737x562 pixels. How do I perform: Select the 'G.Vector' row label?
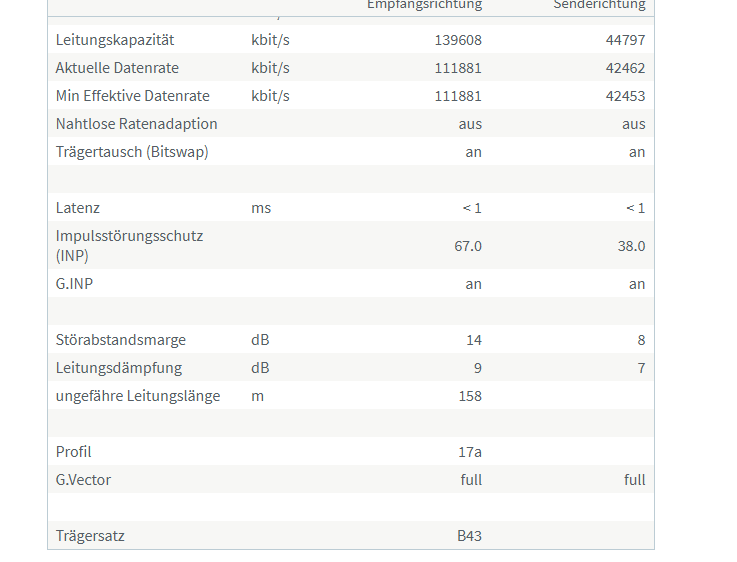click(x=83, y=480)
